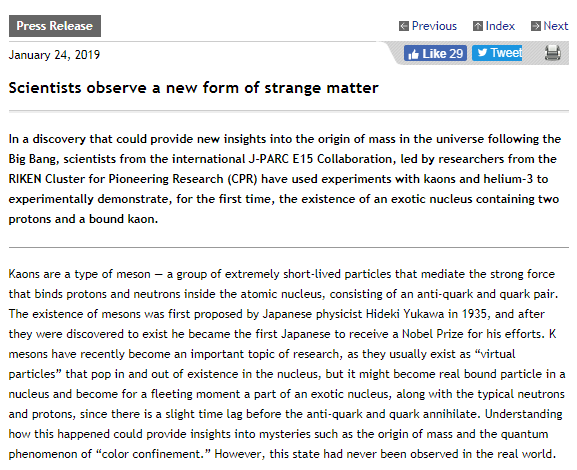Click the left-arrow icon beside Previous
577x470 pixels.
404,26
